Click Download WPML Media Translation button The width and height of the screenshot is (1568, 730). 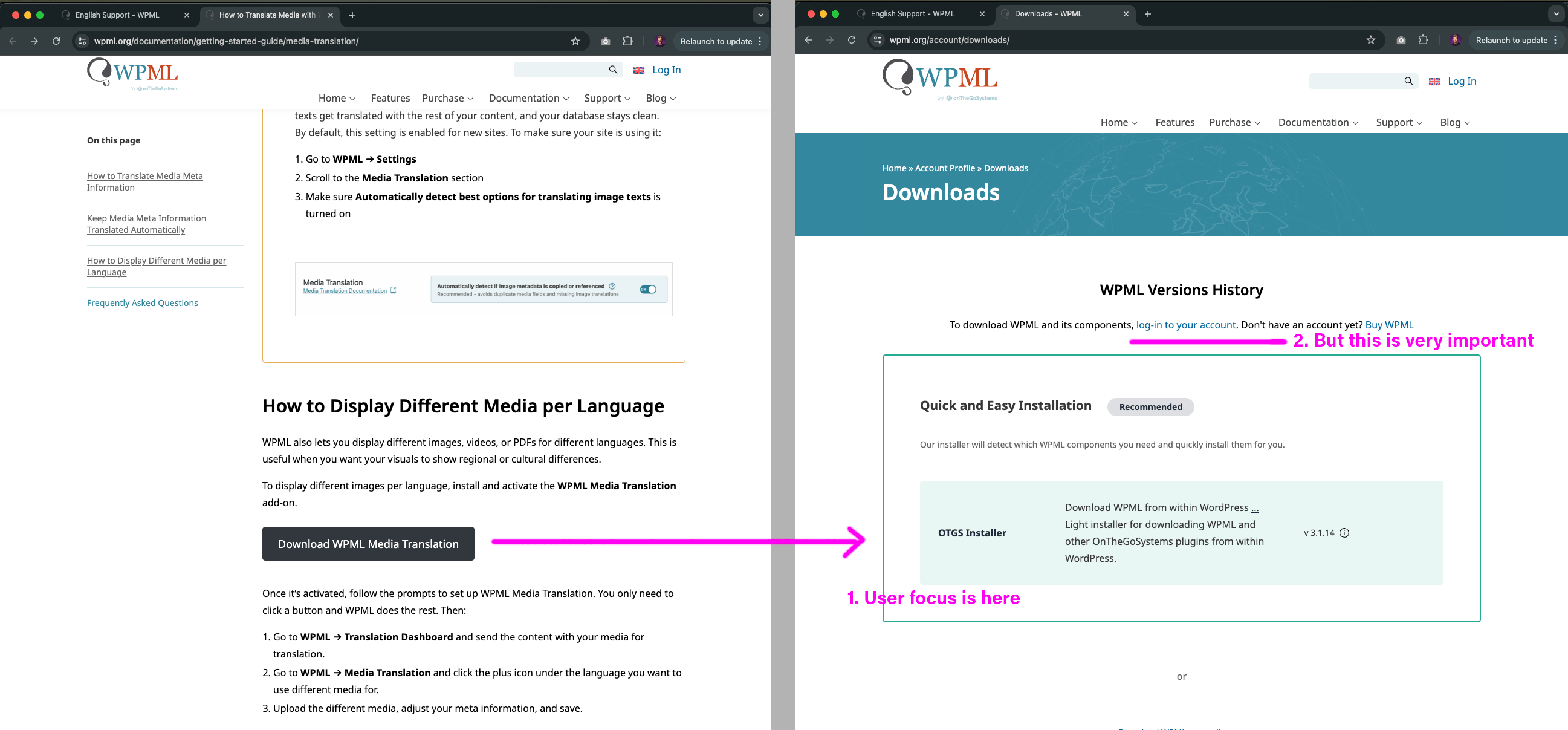tap(368, 544)
